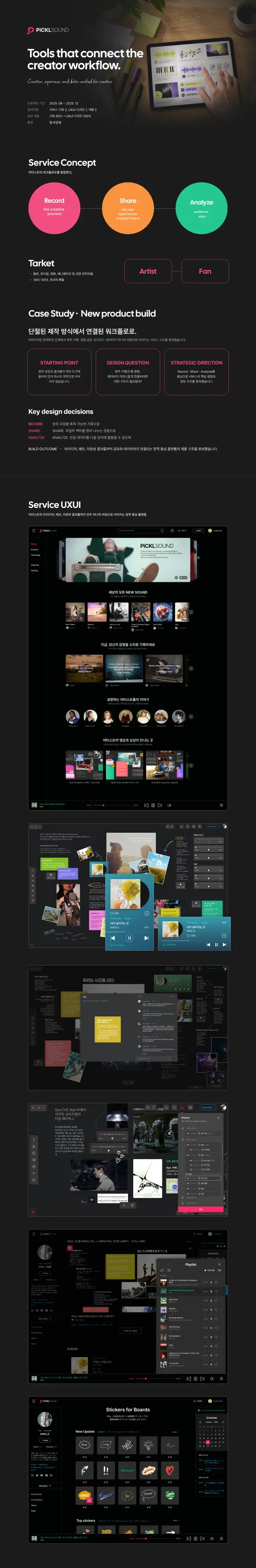
Task: Skip to next track in home screen player bar
Action: [160, 805]
